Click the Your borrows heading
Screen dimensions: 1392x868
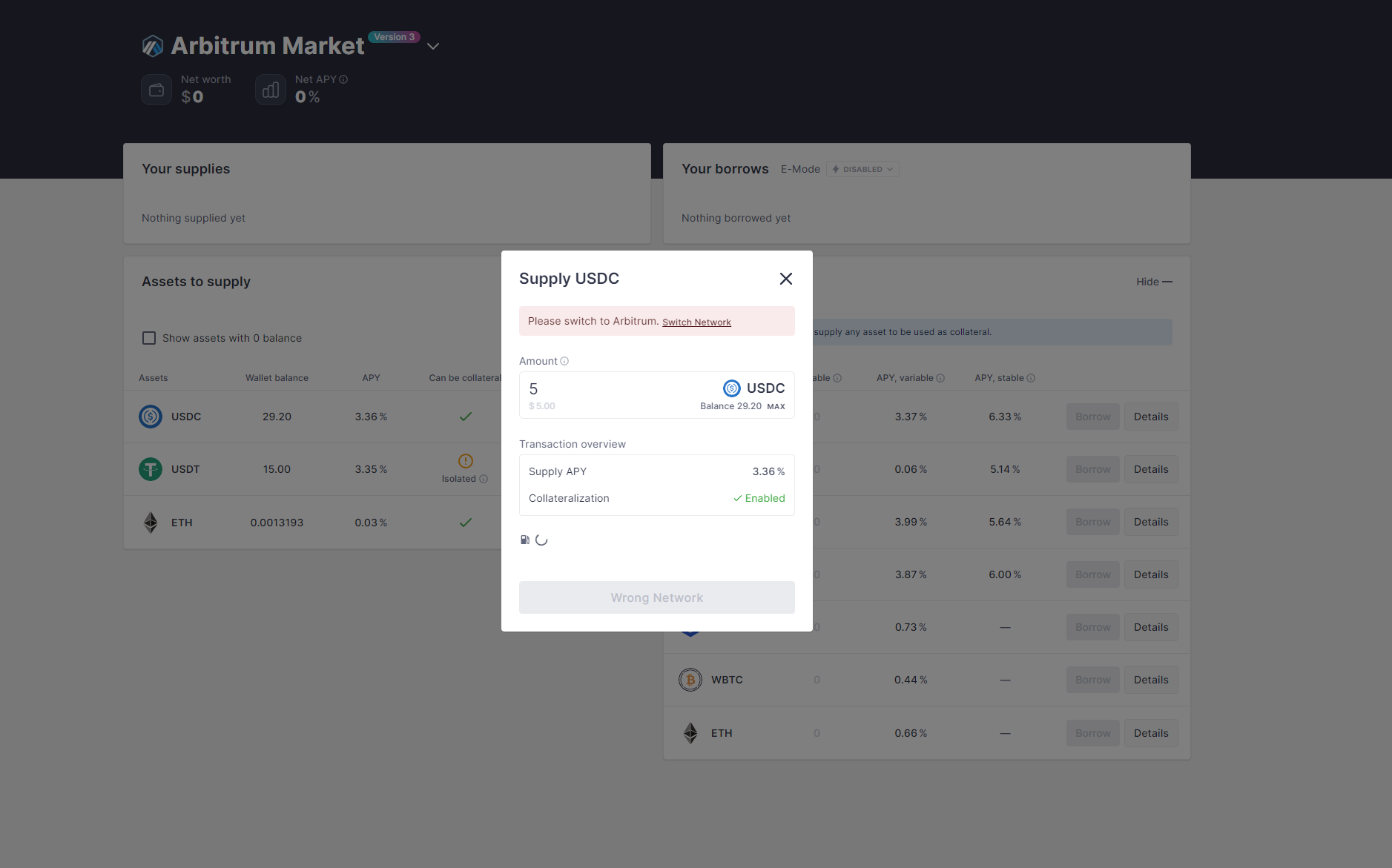pos(725,169)
